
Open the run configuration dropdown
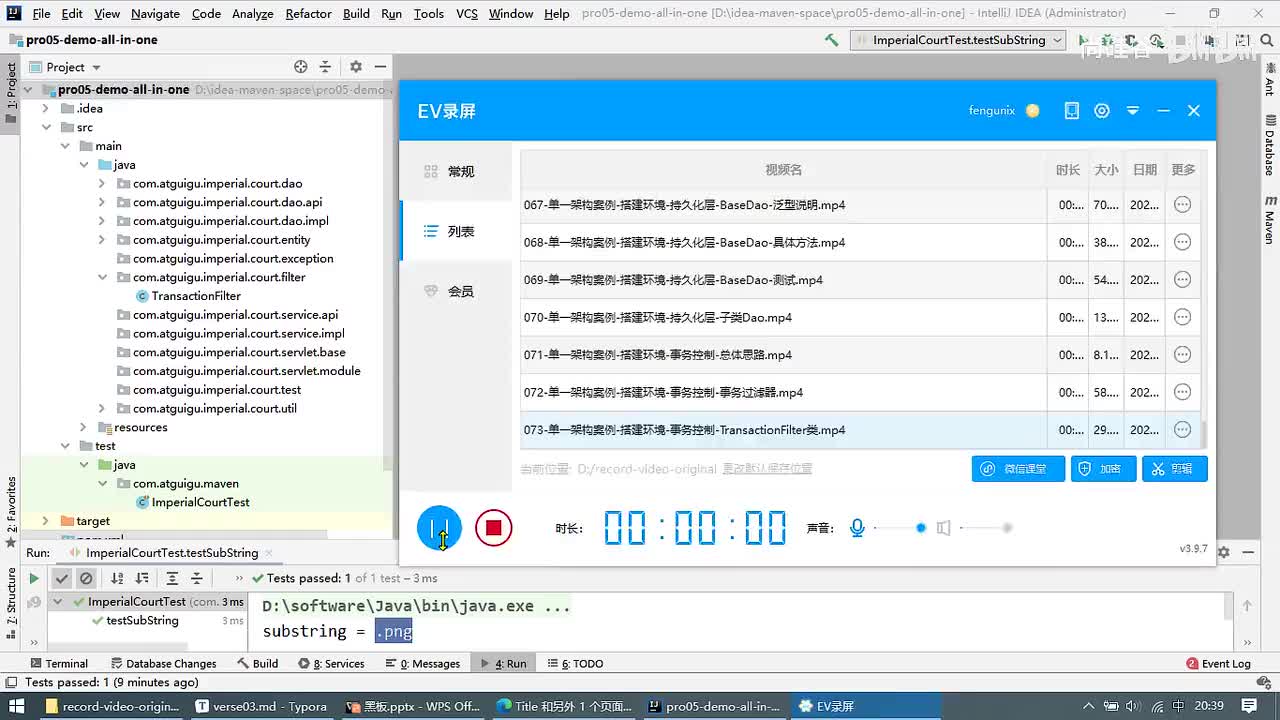pos(960,40)
